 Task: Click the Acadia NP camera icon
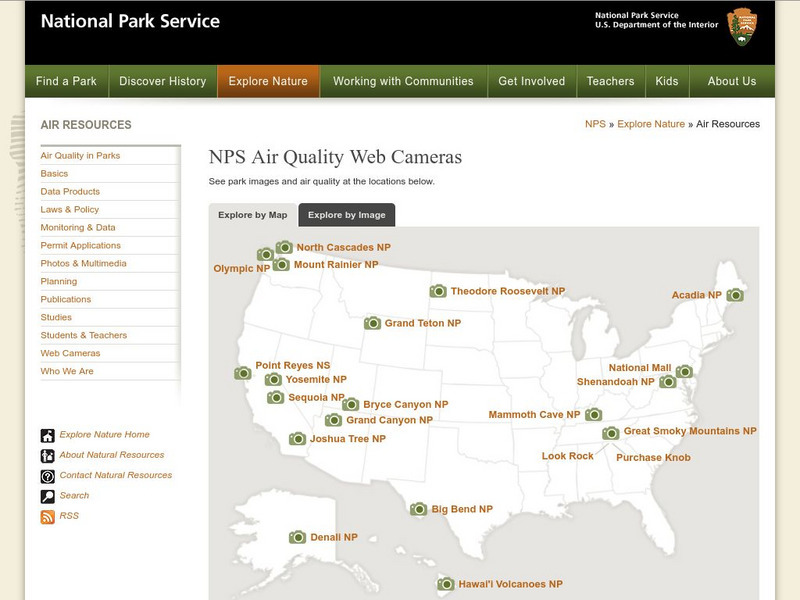pyautogui.click(x=735, y=295)
